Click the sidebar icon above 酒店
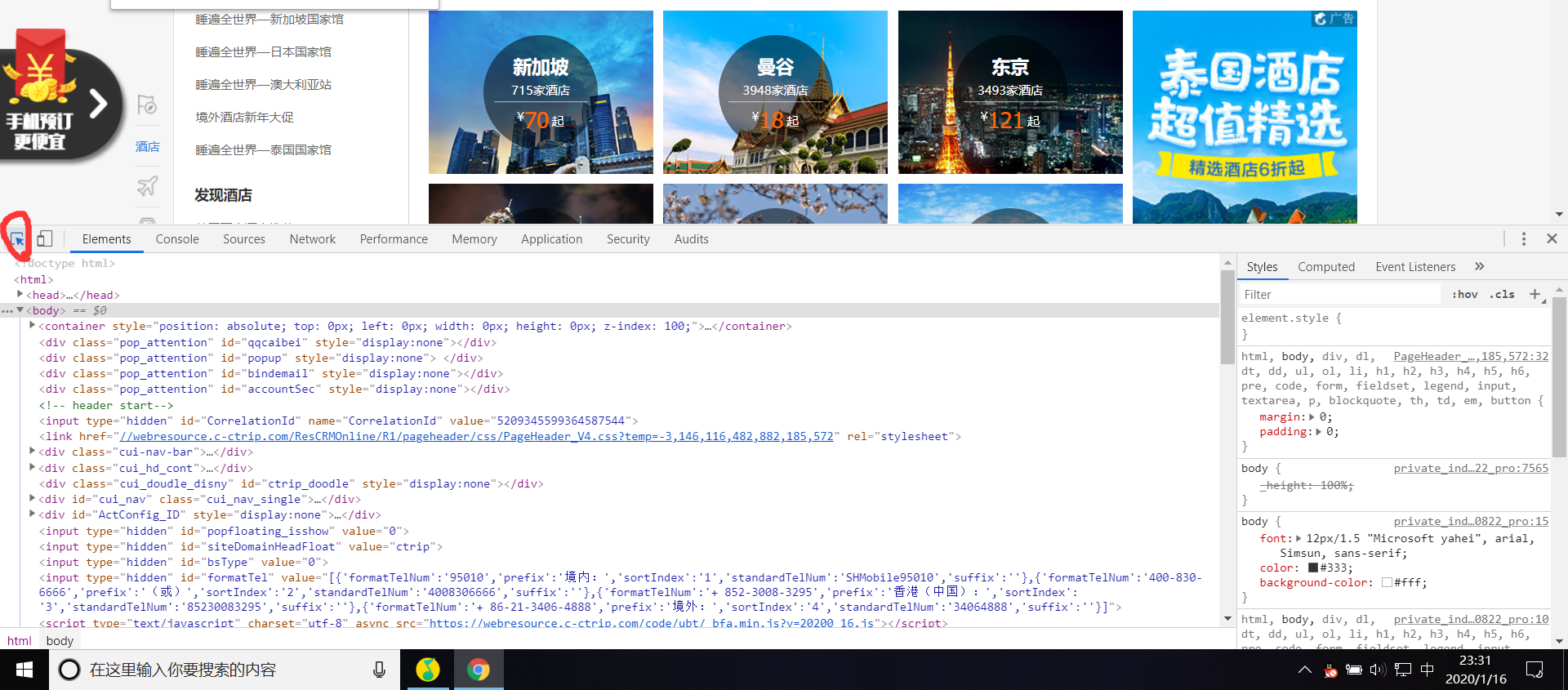 [147, 105]
